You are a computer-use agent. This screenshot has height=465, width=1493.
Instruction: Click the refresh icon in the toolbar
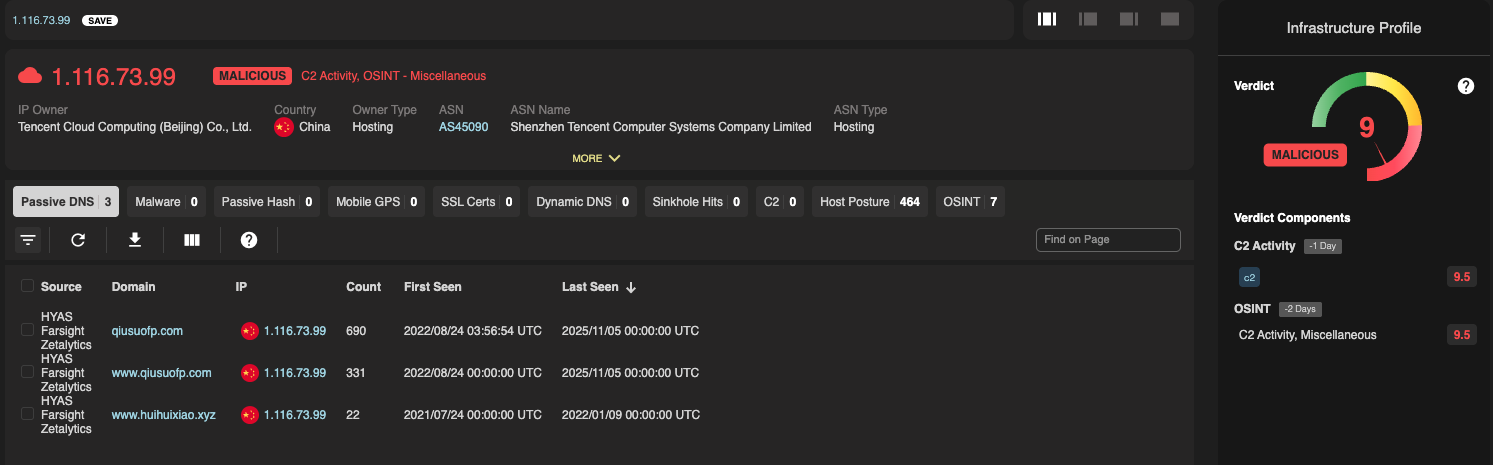tap(78, 240)
